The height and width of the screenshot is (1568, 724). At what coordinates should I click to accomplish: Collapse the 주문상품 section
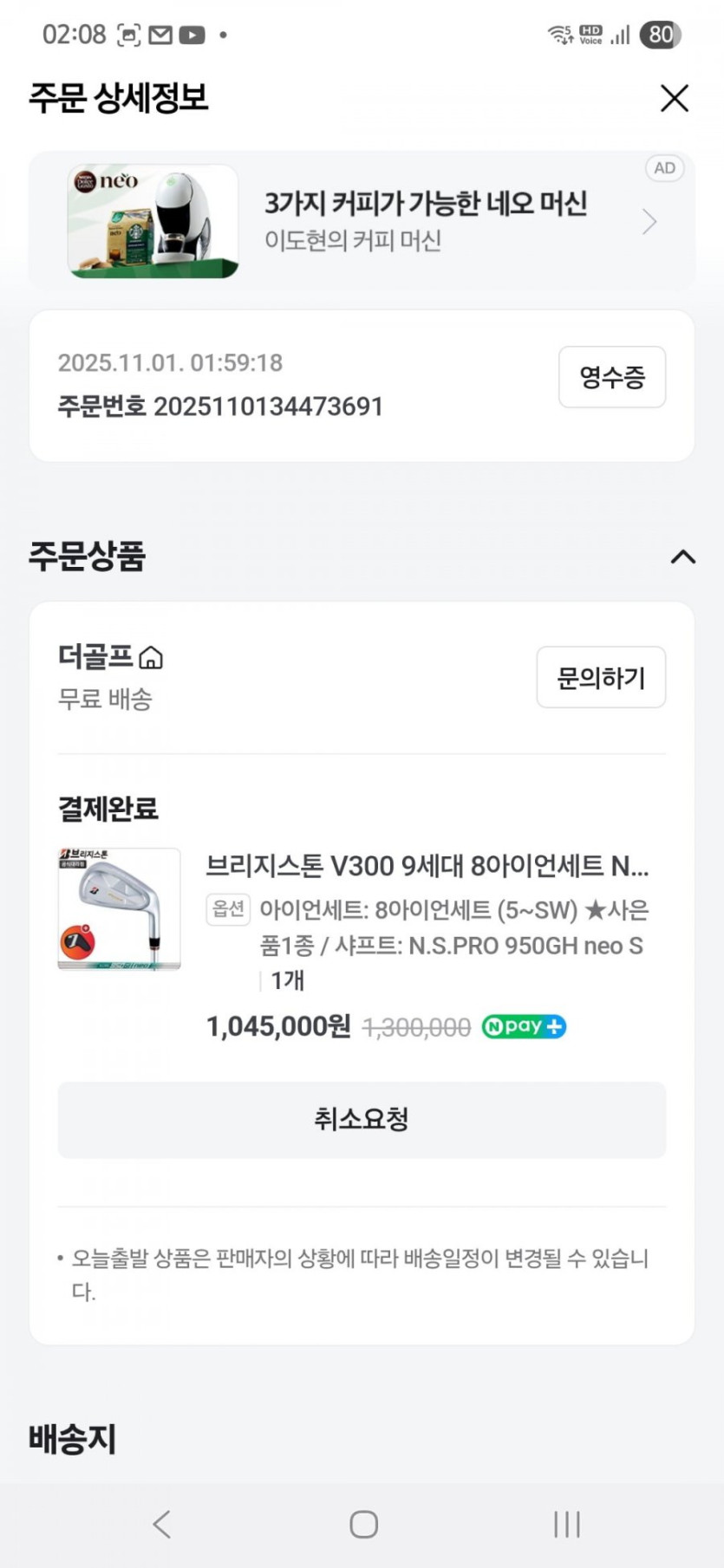pos(682,556)
